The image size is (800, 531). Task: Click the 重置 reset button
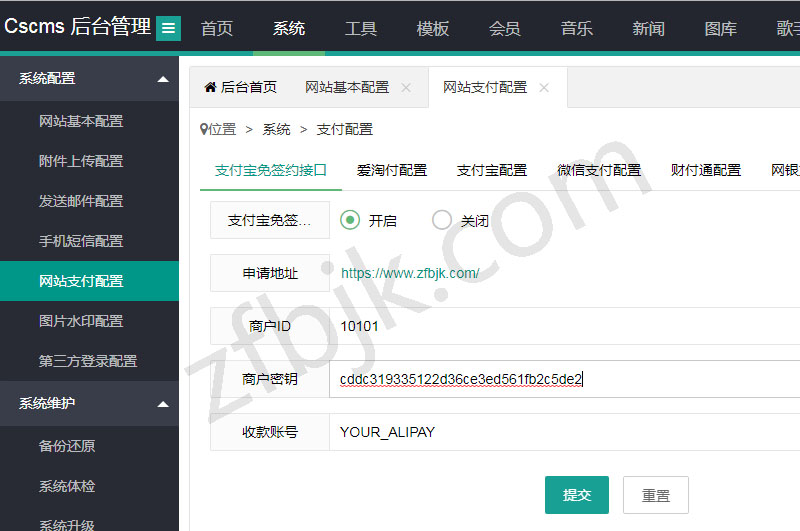point(656,495)
